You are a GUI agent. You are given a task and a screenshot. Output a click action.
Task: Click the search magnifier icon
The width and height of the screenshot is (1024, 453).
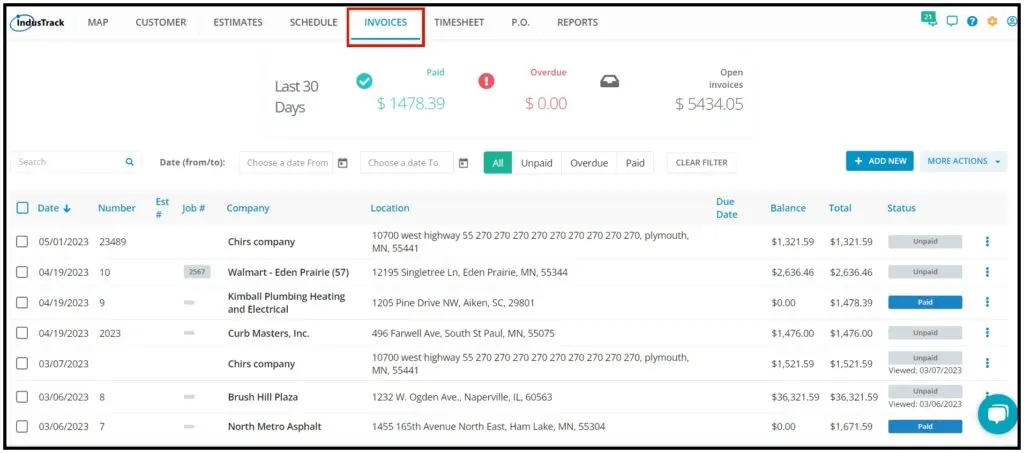[x=129, y=162]
